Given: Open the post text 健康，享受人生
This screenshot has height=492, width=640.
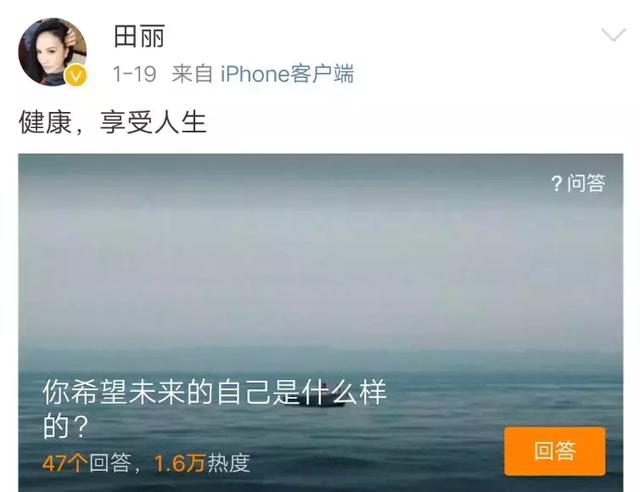Looking at the screenshot, I should (x=112, y=122).
